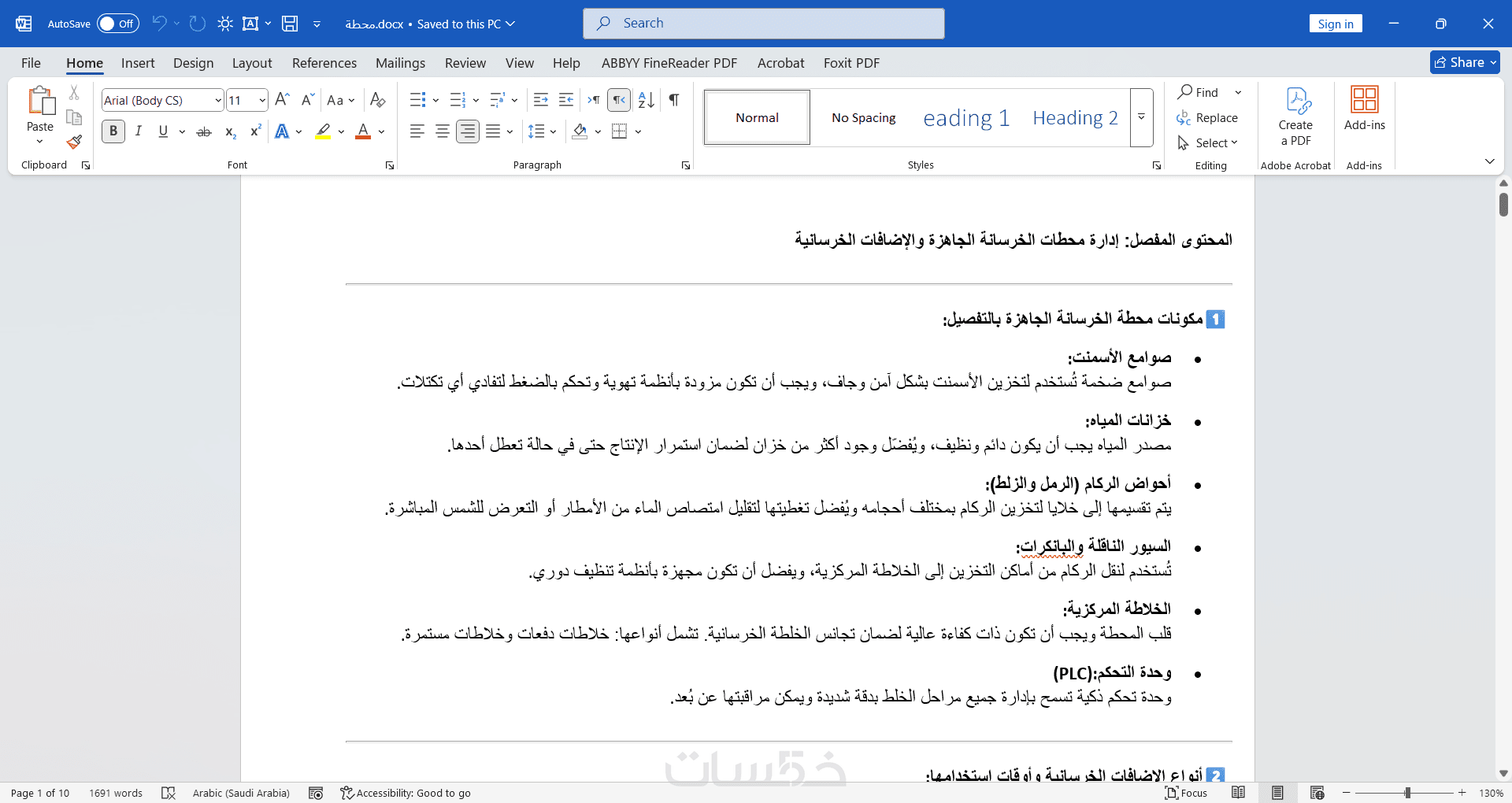Click the Replace button

coord(1207,117)
